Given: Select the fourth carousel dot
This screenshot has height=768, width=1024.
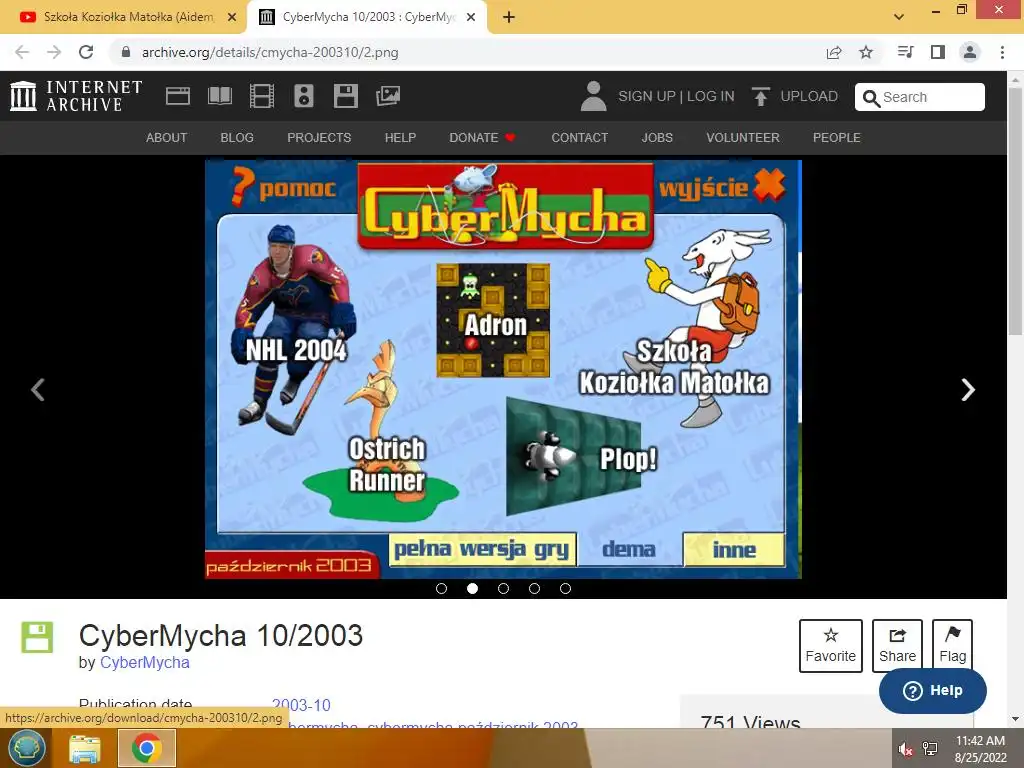Looking at the screenshot, I should (534, 588).
